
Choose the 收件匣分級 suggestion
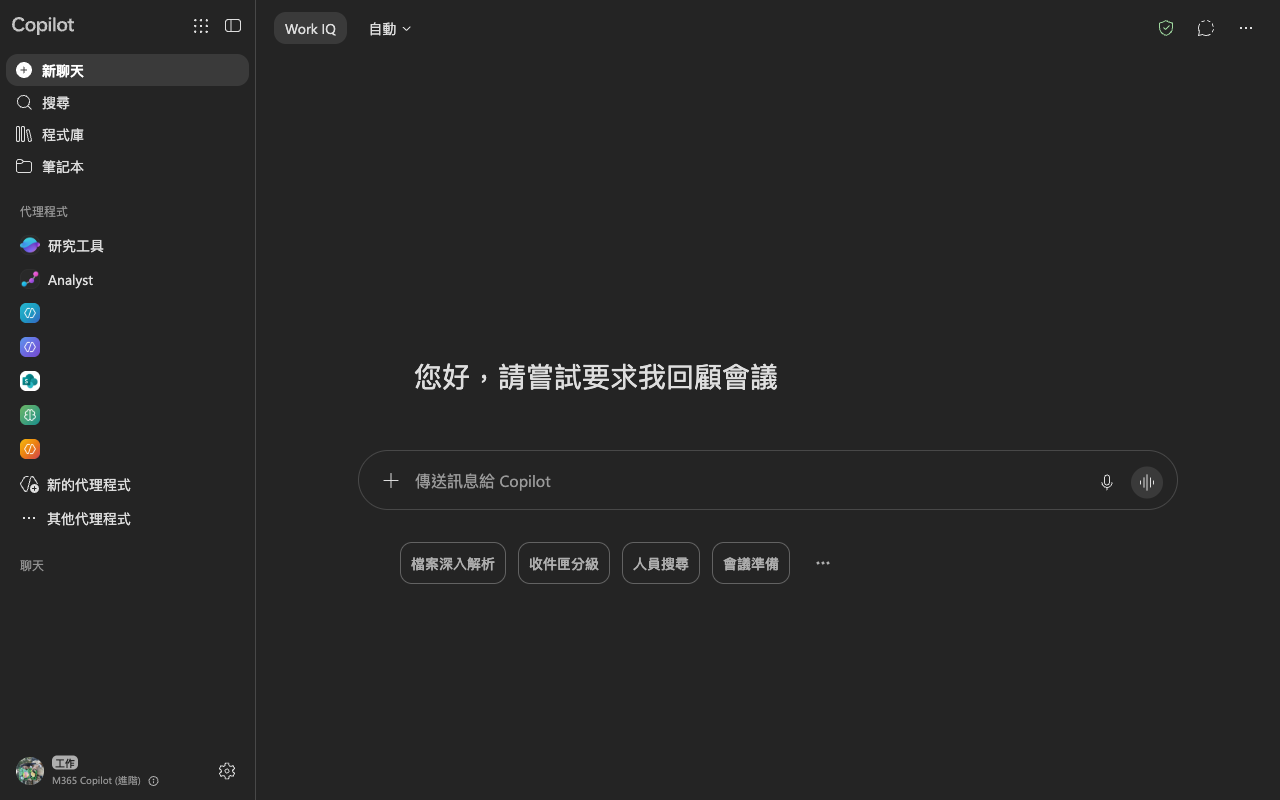[x=564, y=563]
